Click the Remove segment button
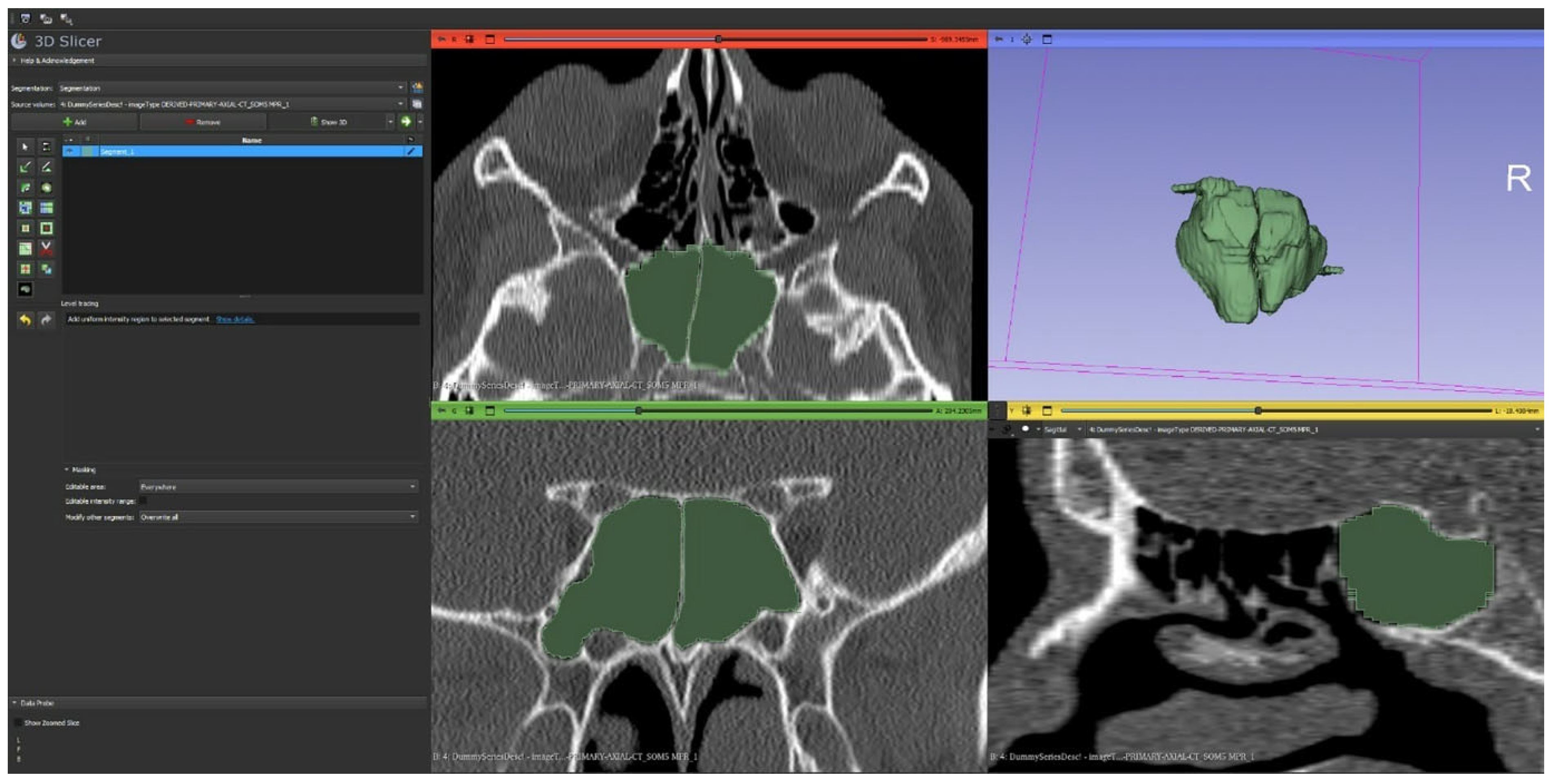The width and height of the screenshot is (1556, 784). point(203,122)
